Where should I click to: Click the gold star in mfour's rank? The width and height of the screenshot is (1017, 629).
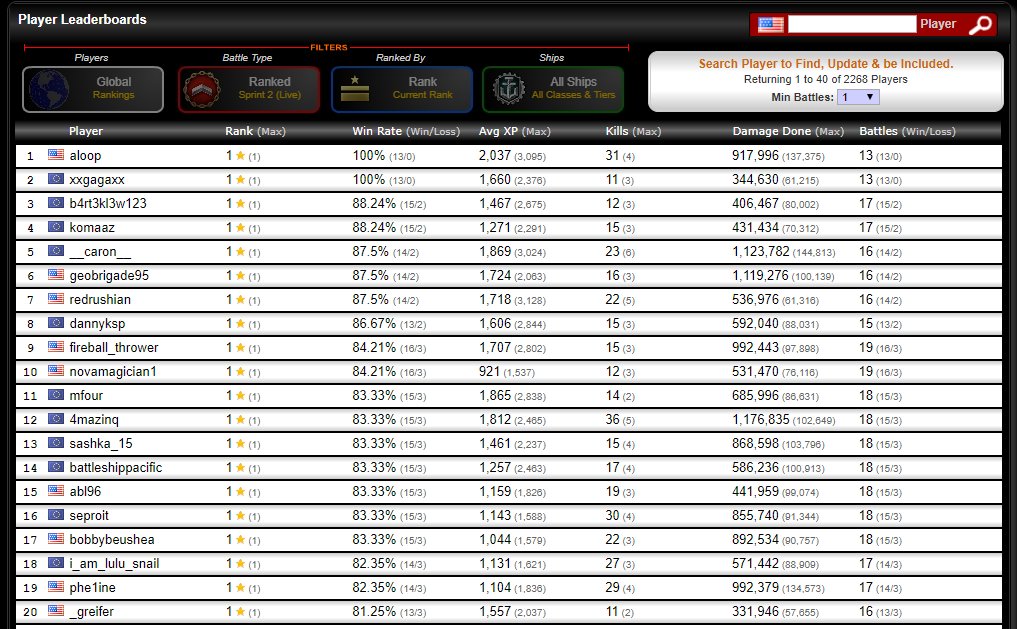pyautogui.click(x=240, y=396)
